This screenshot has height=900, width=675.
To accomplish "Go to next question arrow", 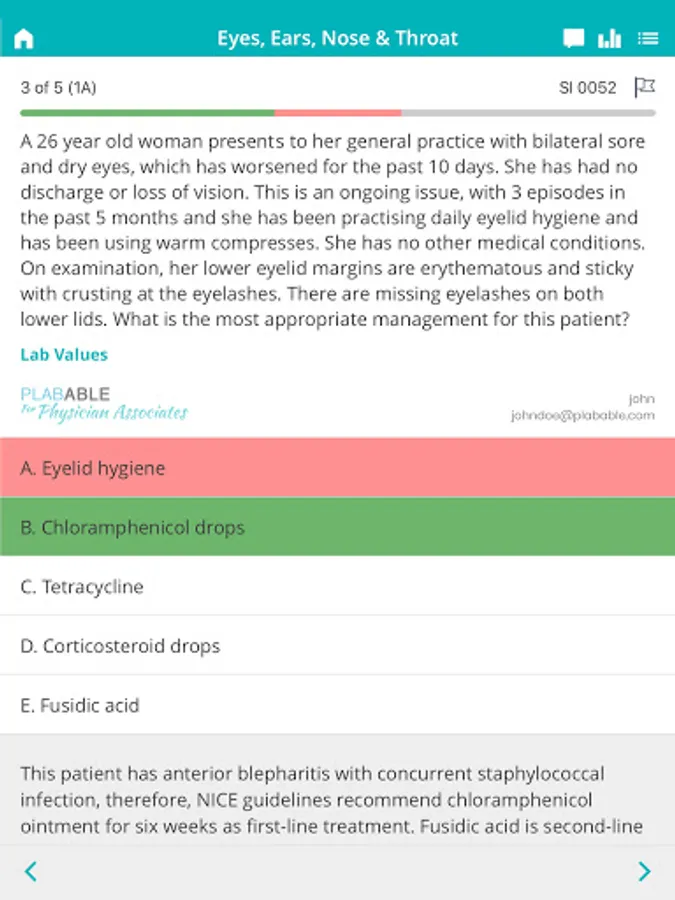I will pos(644,871).
